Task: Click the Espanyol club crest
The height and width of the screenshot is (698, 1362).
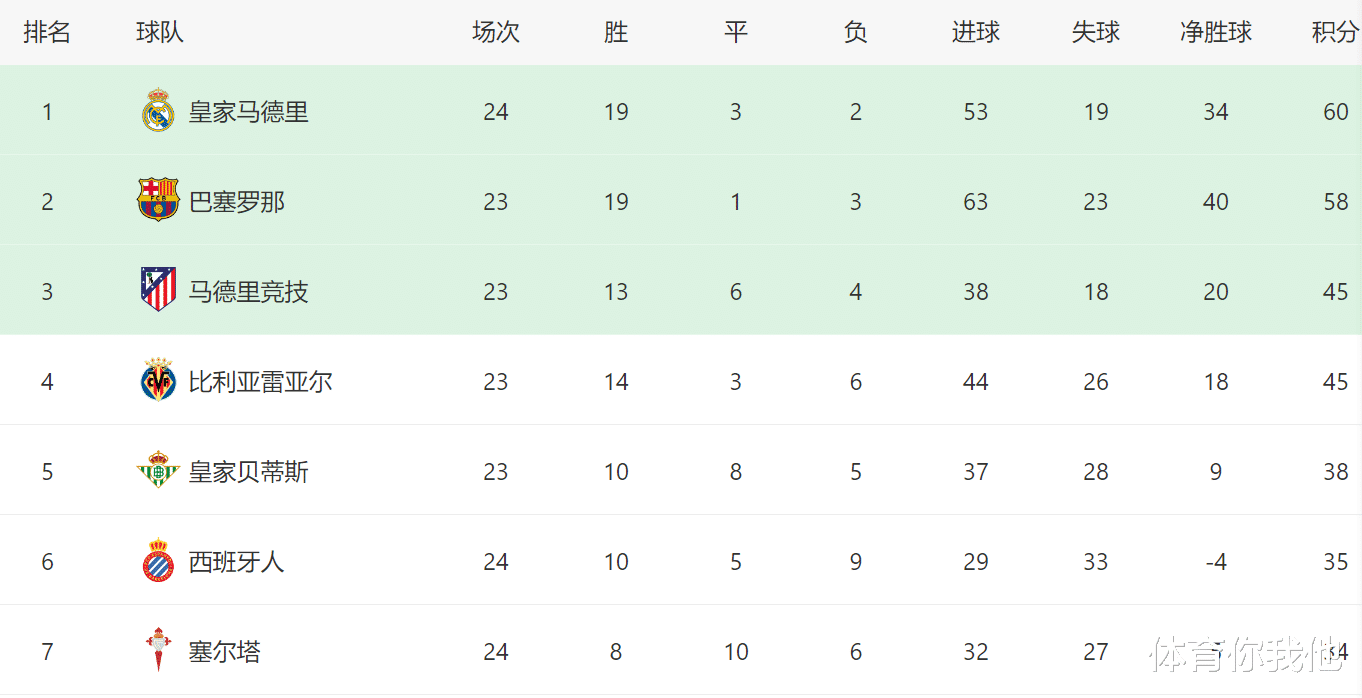Action: click(x=158, y=561)
